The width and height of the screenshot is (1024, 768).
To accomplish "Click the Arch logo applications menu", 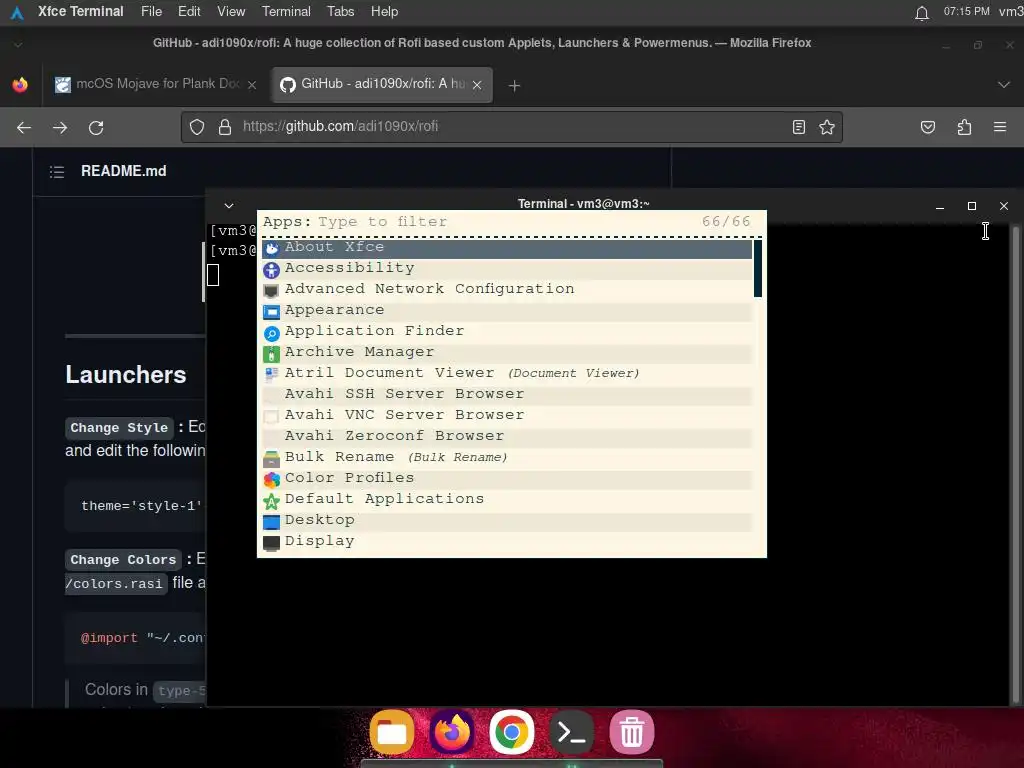I will pos(17,12).
